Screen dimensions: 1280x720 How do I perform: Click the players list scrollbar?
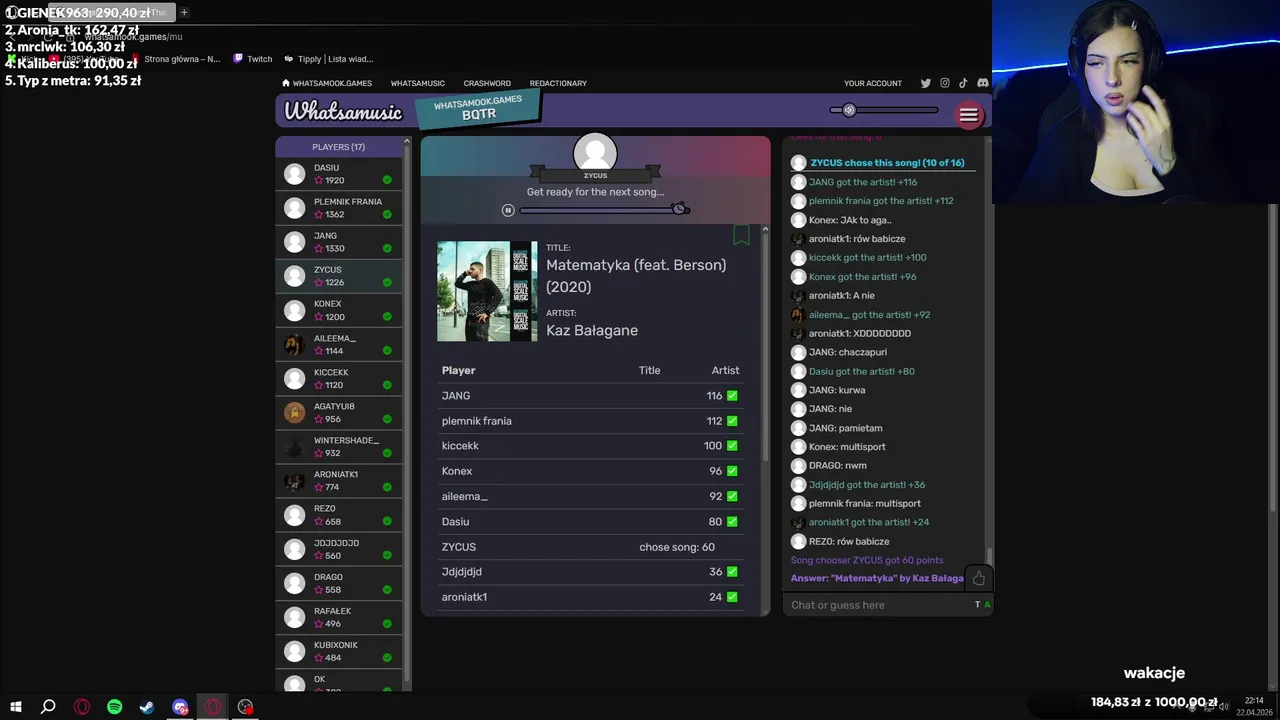pyautogui.click(x=407, y=410)
